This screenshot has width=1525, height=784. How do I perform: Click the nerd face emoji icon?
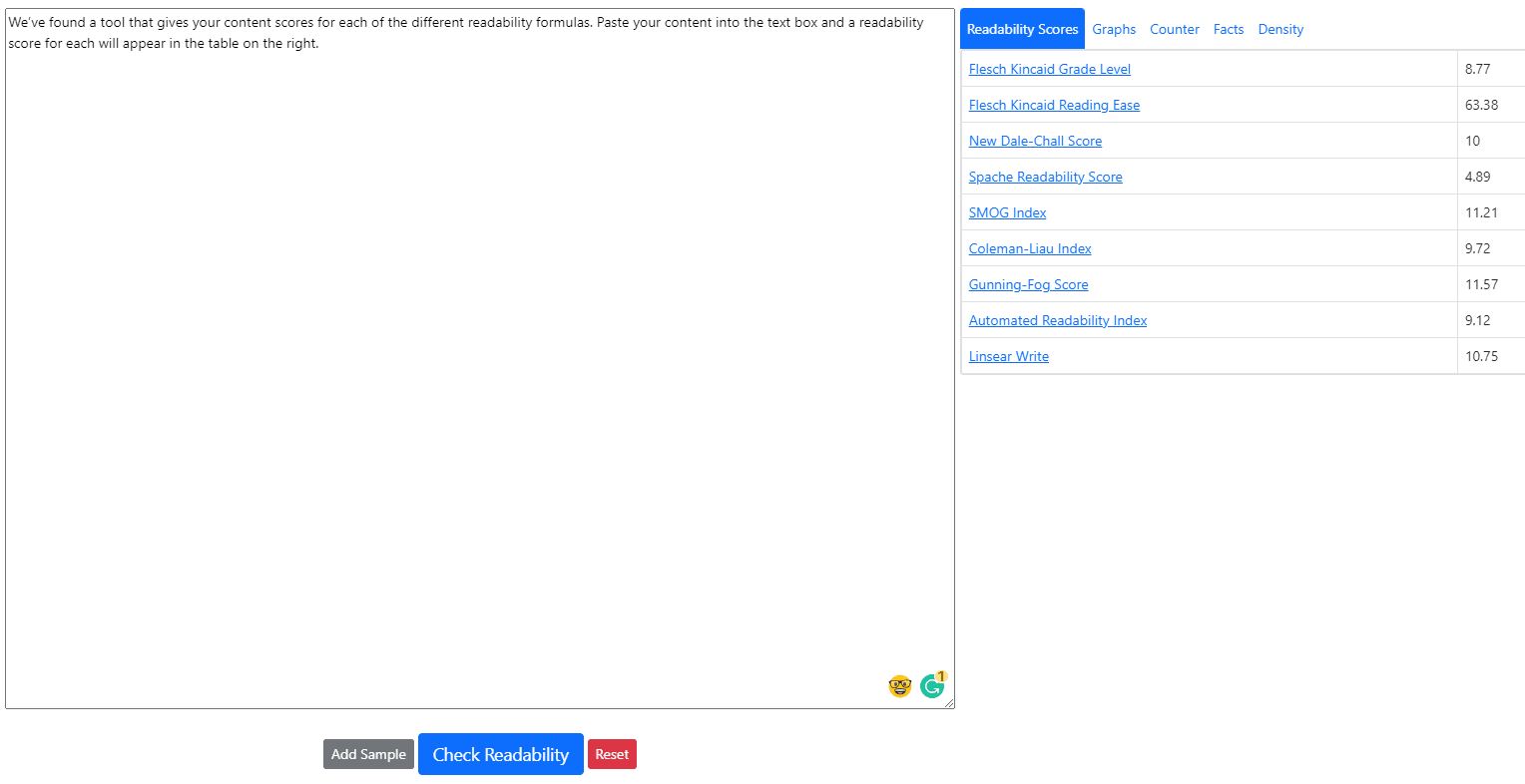[899, 686]
